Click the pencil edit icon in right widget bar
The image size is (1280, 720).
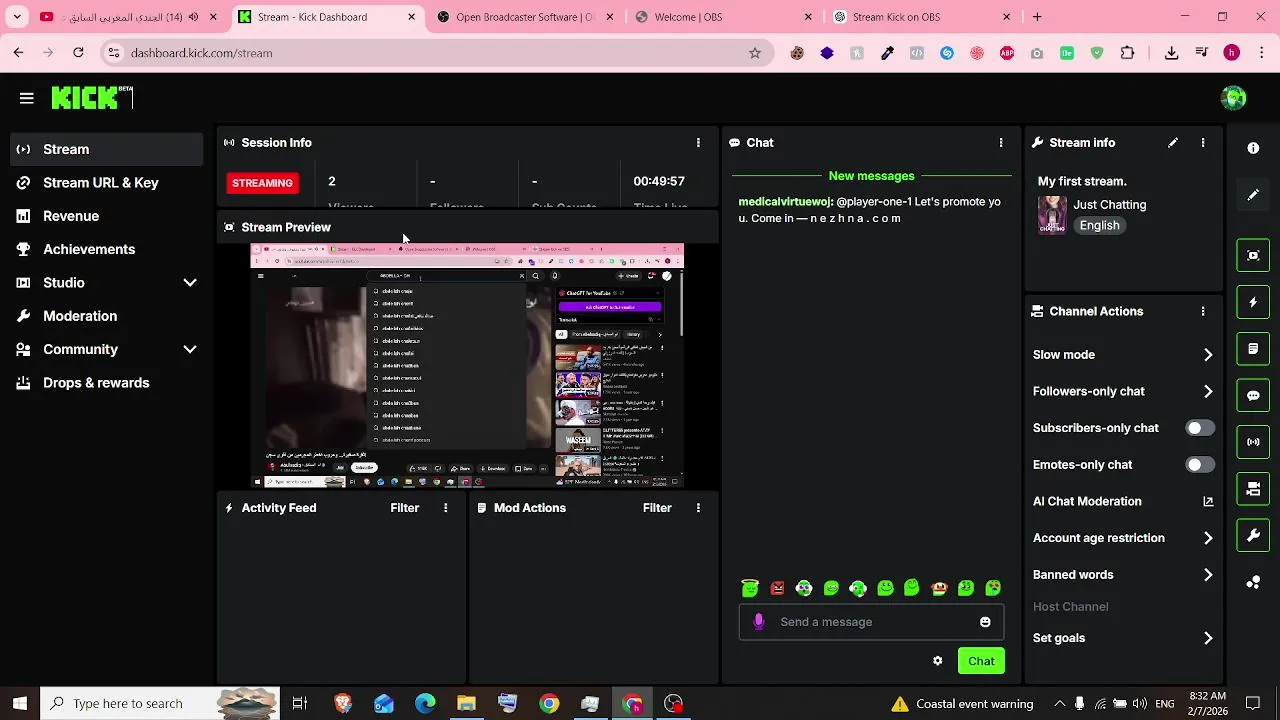(1253, 195)
